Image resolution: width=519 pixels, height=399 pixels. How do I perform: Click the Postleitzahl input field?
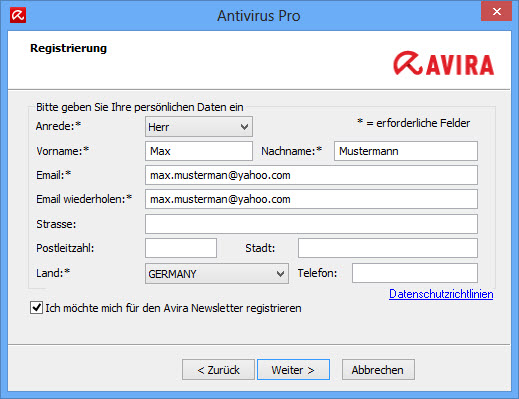pyautogui.click(x=181, y=248)
